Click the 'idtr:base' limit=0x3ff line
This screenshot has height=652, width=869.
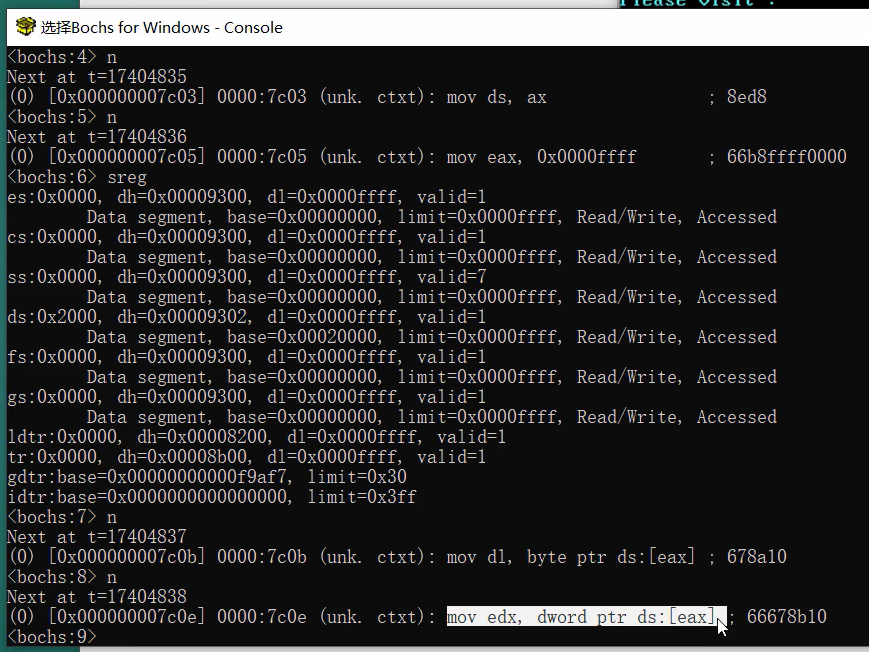[x=212, y=497]
